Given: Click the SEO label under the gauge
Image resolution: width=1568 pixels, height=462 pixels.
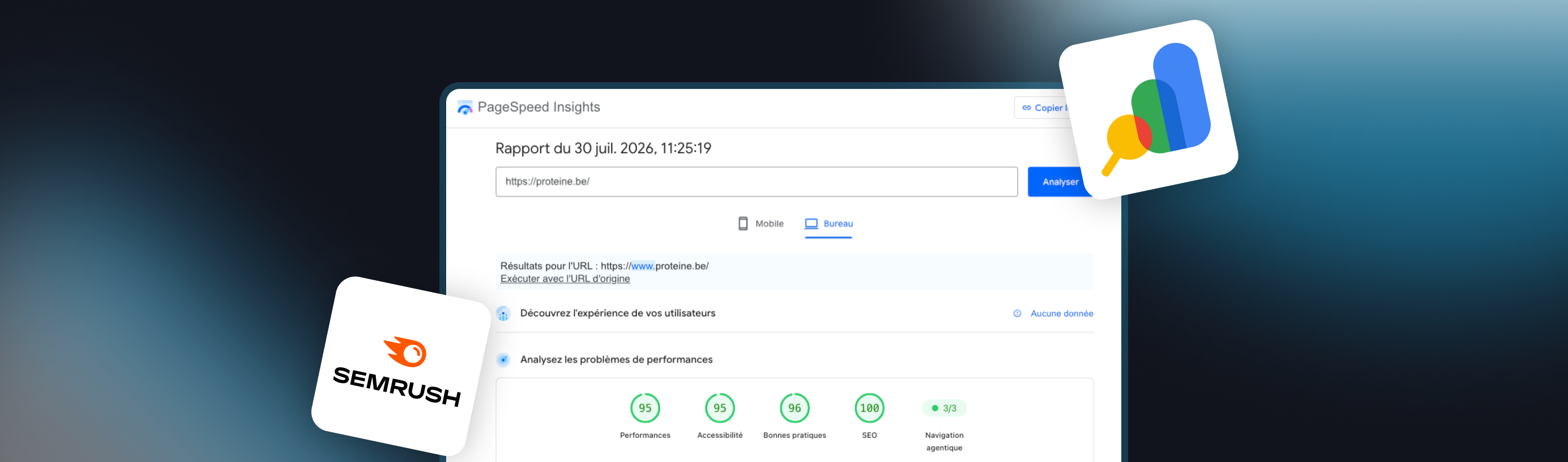Looking at the screenshot, I should coord(869,435).
